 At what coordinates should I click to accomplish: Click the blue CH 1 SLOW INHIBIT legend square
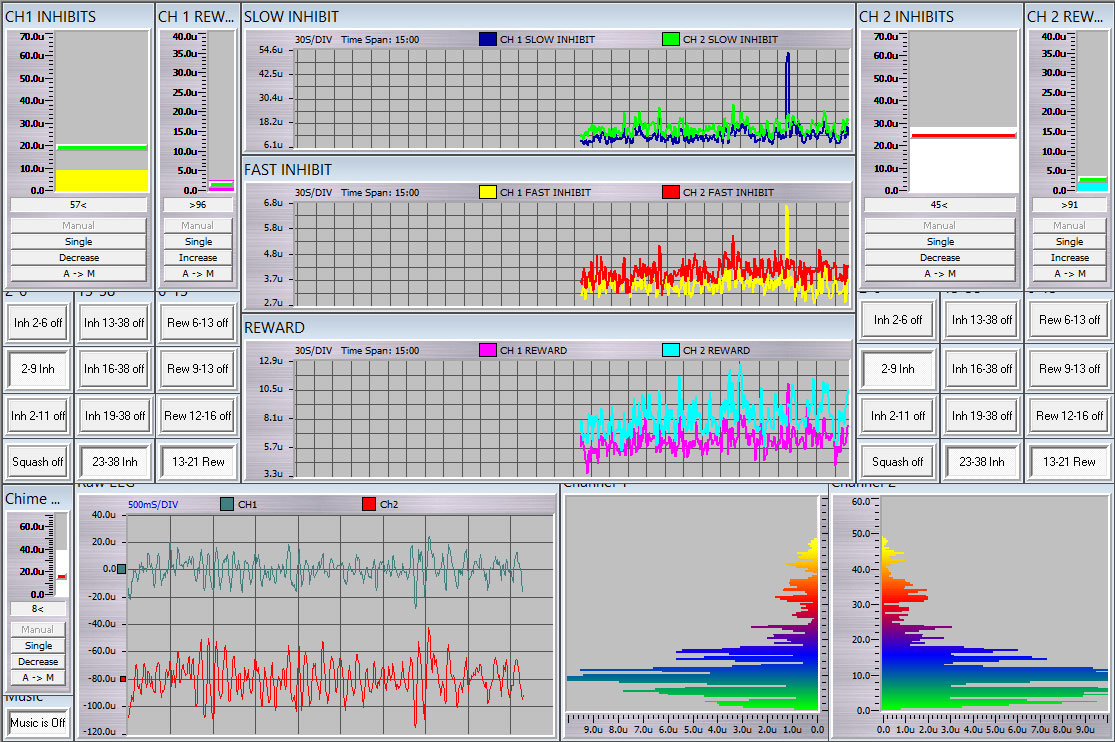(488, 39)
